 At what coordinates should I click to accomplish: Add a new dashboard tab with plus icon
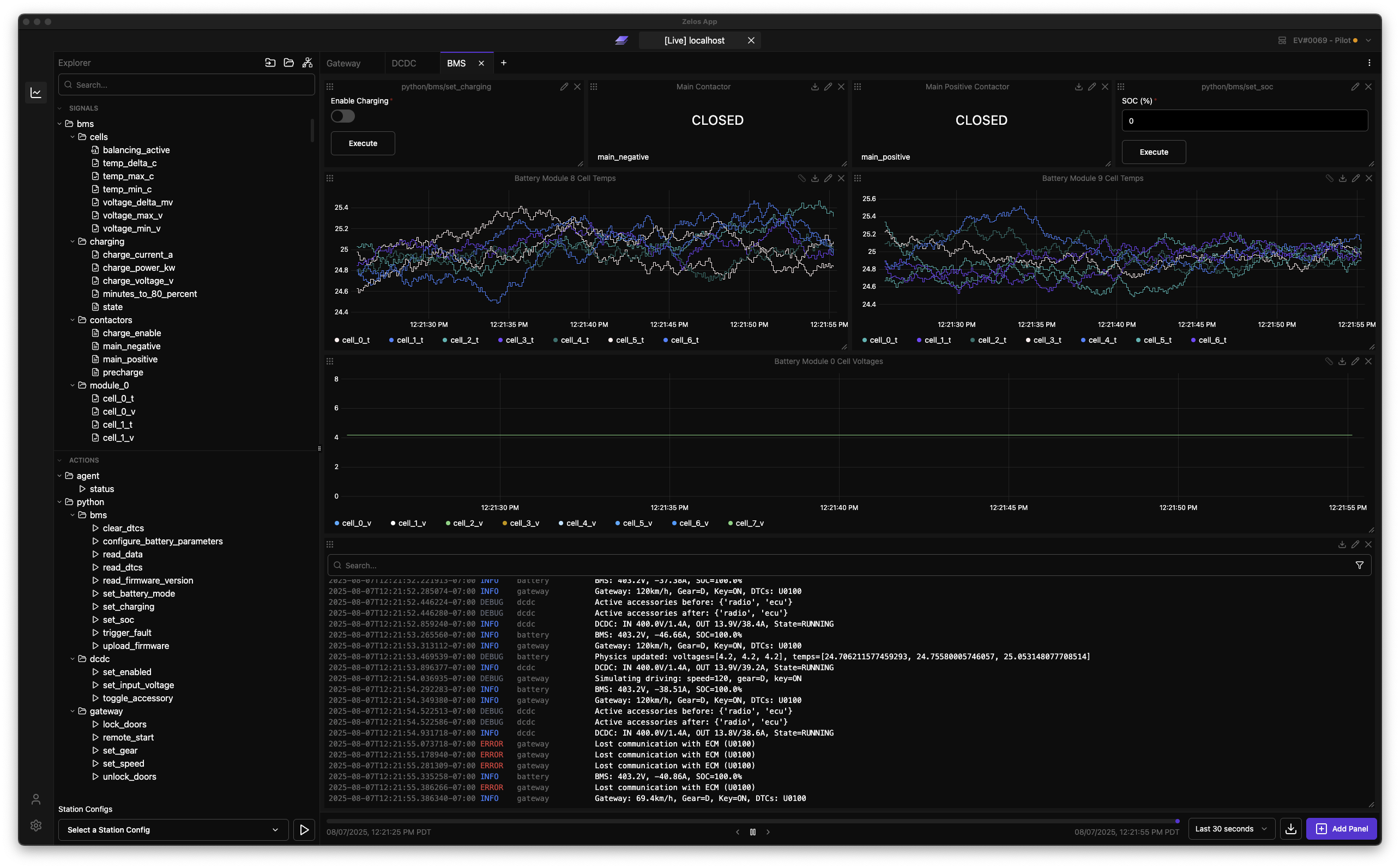tap(504, 63)
